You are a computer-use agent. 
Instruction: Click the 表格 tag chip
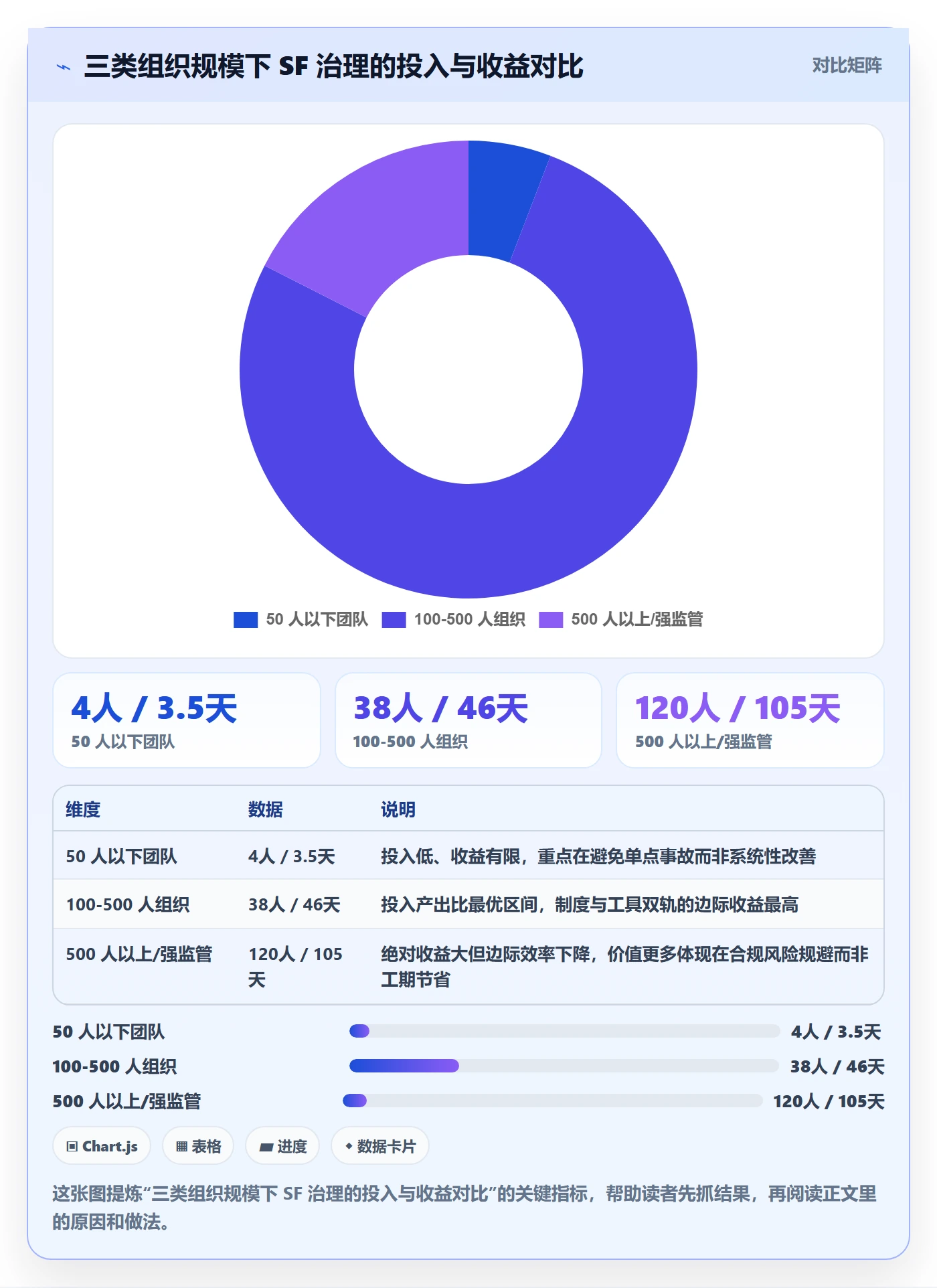coord(198,1146)
